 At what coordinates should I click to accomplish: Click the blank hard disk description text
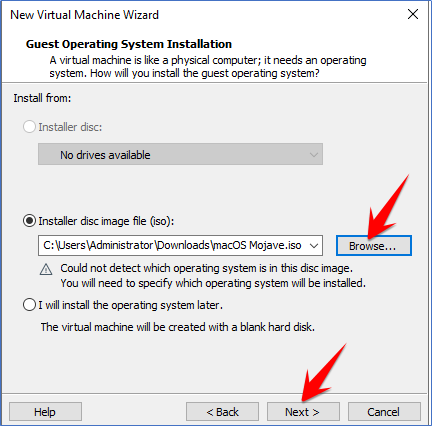tap(178, 327)
